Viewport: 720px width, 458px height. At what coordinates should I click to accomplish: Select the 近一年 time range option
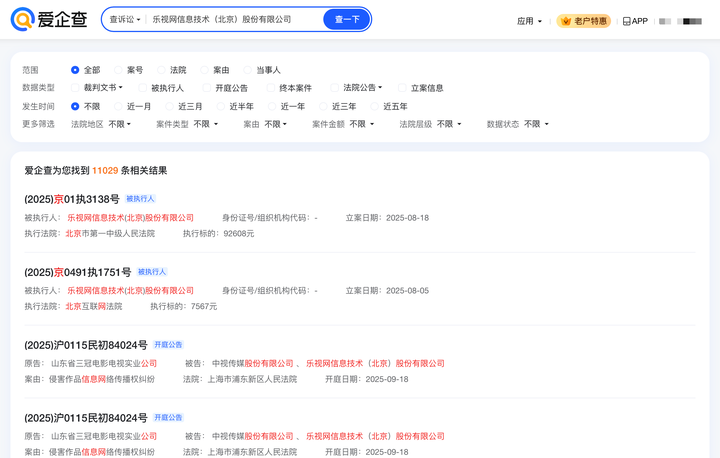pos(272,107)
